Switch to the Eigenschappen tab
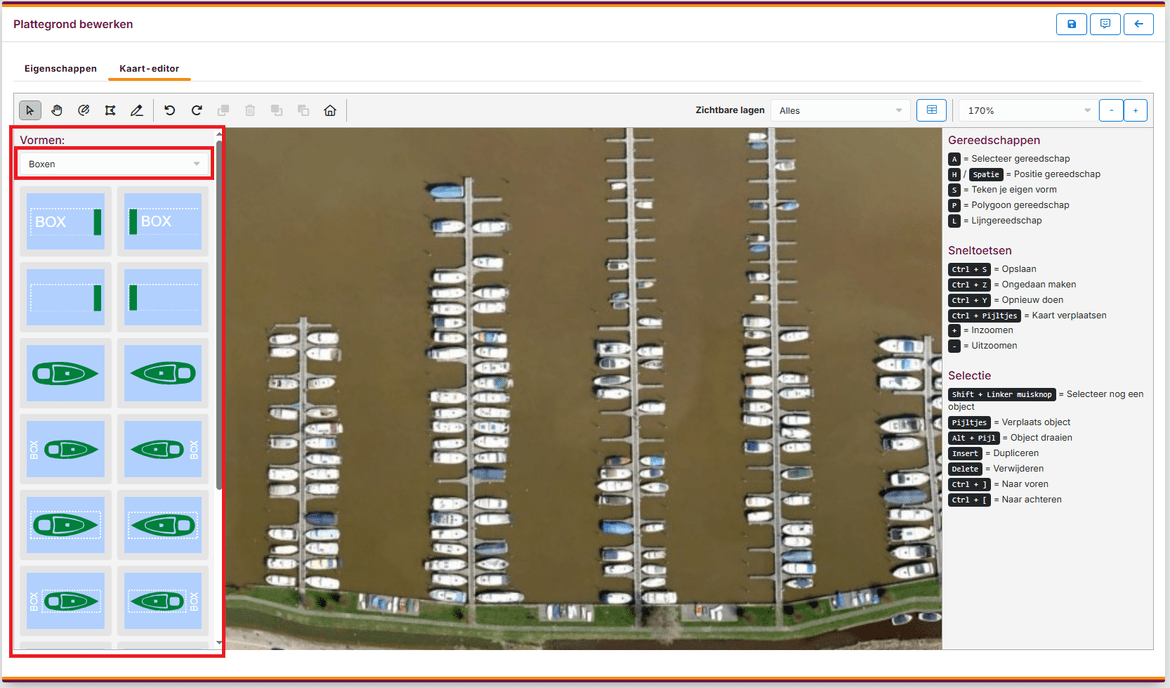The width and height of the screenshot is (1170, 688). [61, 69]
